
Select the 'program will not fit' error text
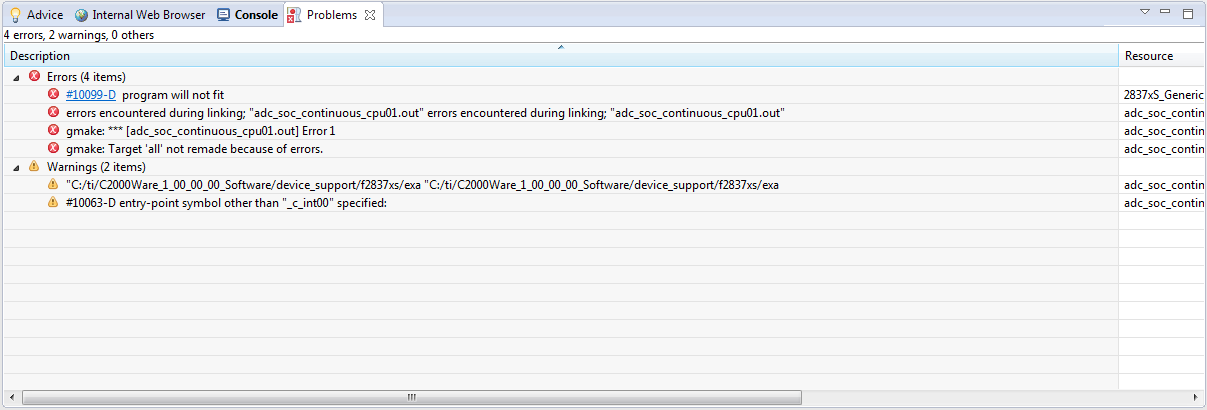pyautogui.click(x=173, y=95)
